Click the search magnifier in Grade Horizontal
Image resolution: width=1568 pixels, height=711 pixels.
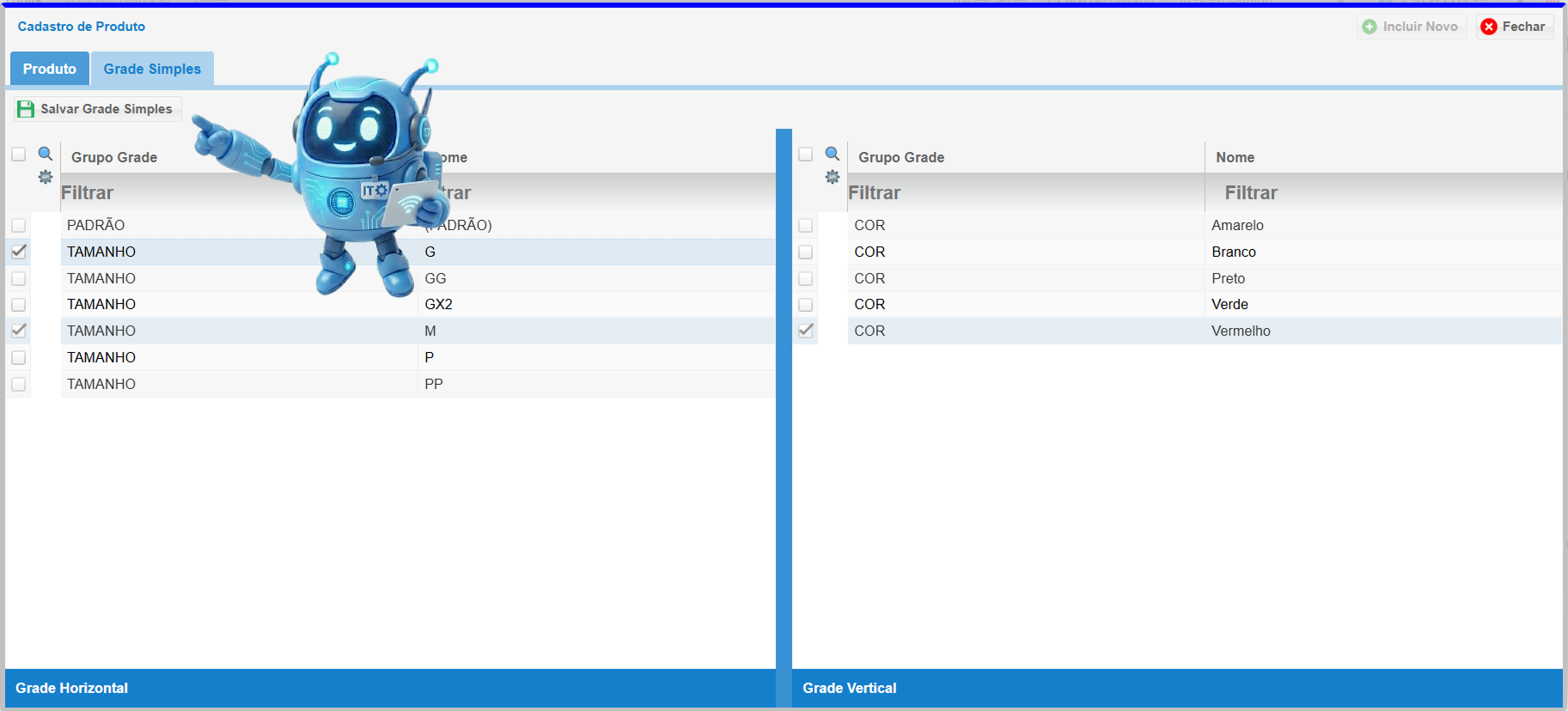coord(46,154)
